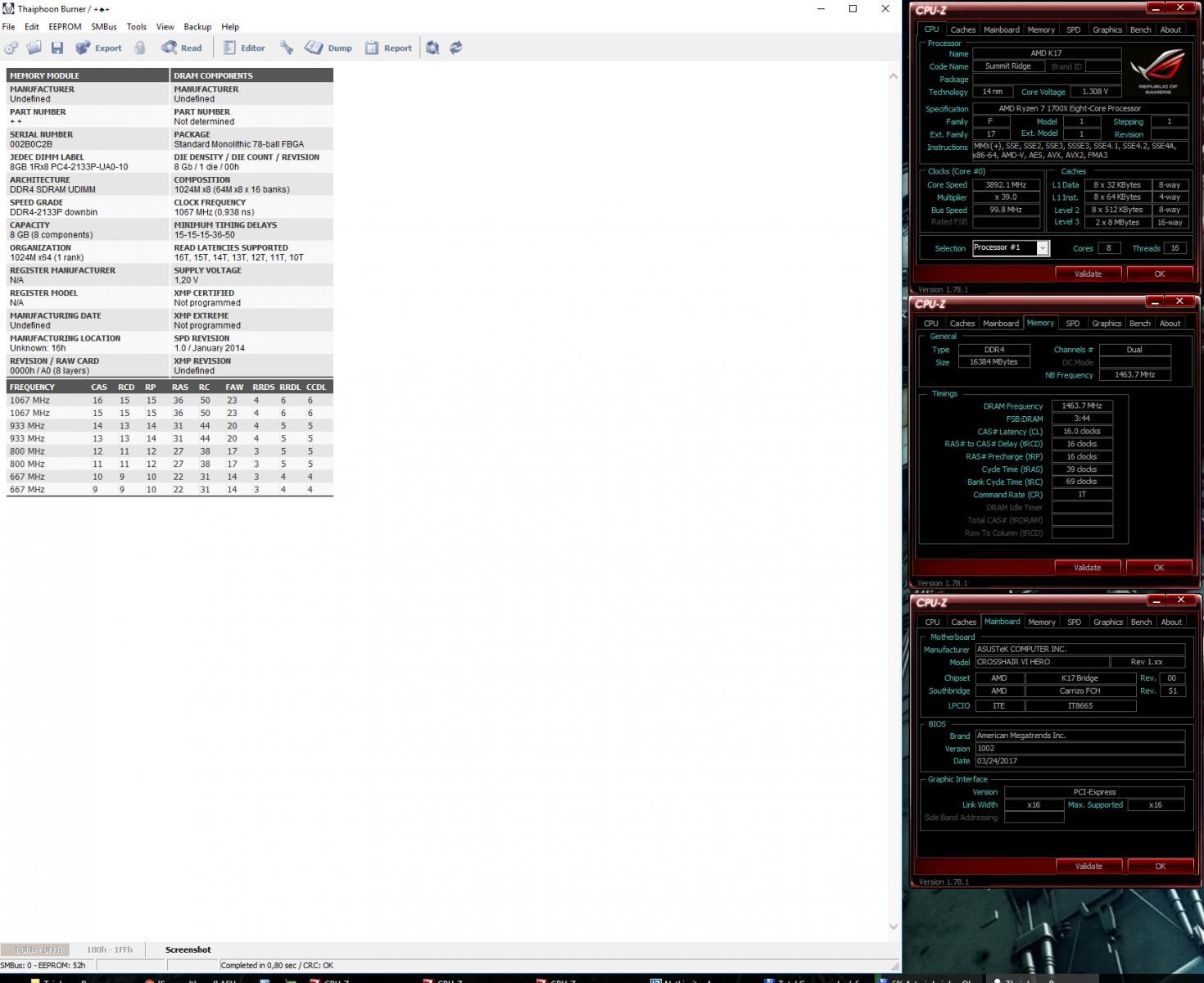Click the Core Speed 3892.1 MHz field

[1006, 185]
